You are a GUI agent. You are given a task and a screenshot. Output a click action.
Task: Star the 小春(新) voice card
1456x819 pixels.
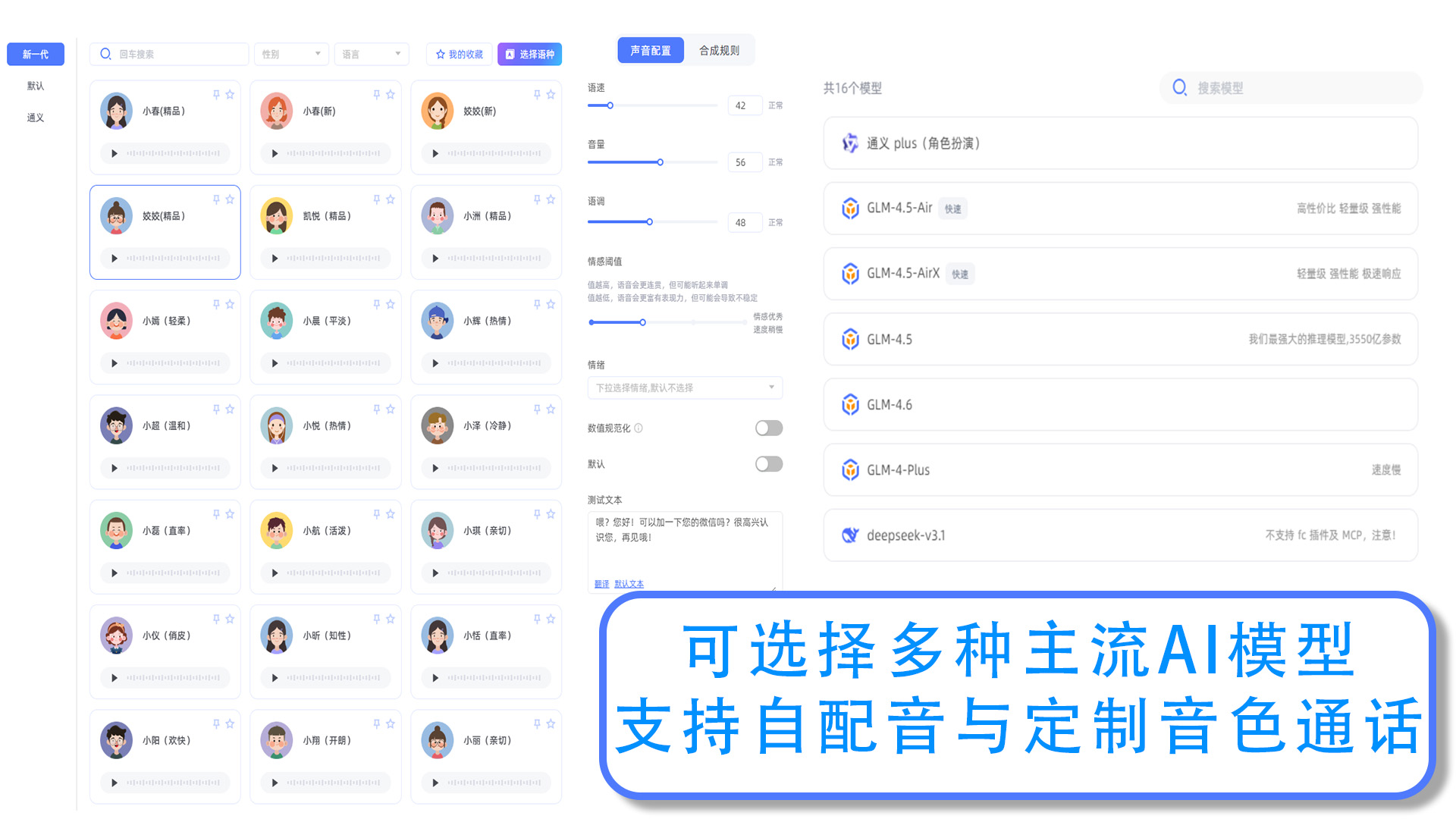391,95
